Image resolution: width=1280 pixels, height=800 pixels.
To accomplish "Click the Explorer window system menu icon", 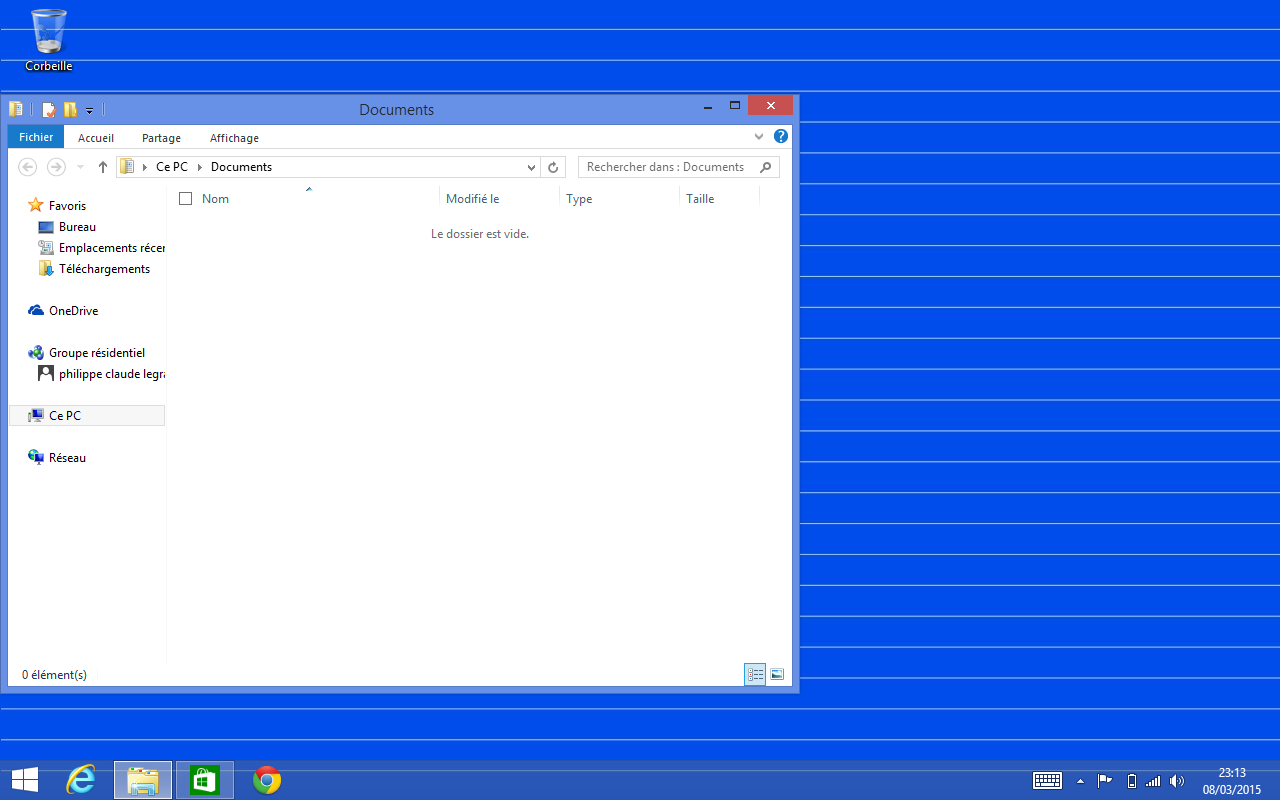I will tap(16, 109).
